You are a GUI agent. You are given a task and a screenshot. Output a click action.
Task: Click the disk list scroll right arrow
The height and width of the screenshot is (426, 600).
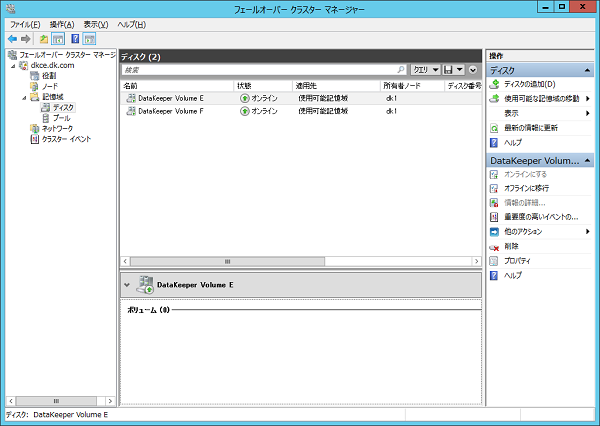pyautogui.click(x=476, y=261)
